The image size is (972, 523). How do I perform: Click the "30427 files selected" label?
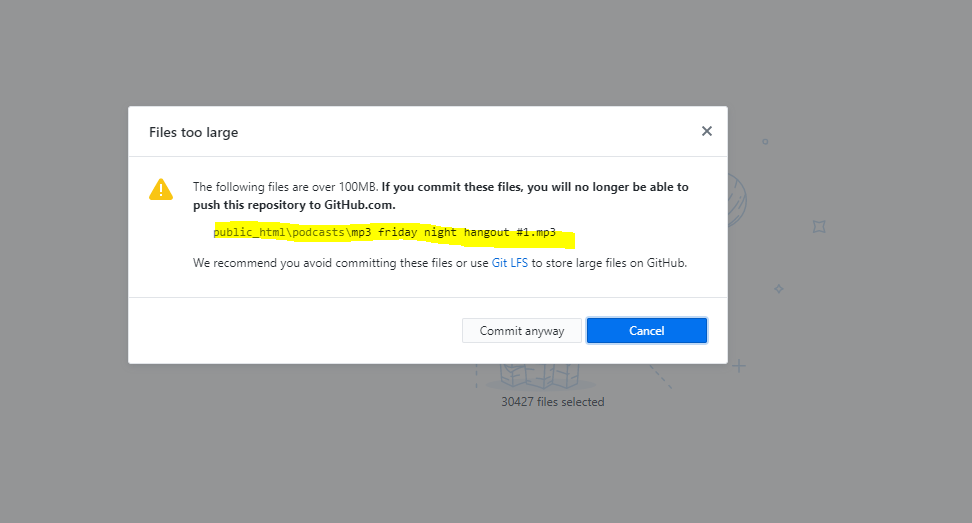click(552, 402)
